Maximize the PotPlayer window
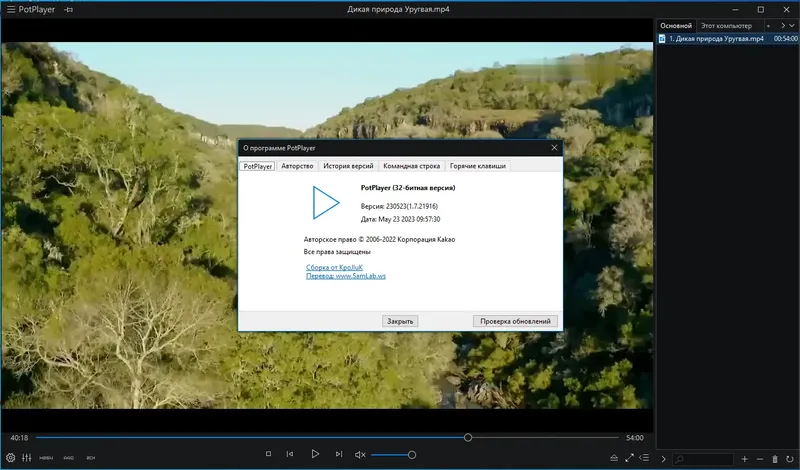Screen dimensions: 800x470 click(761, 9)
